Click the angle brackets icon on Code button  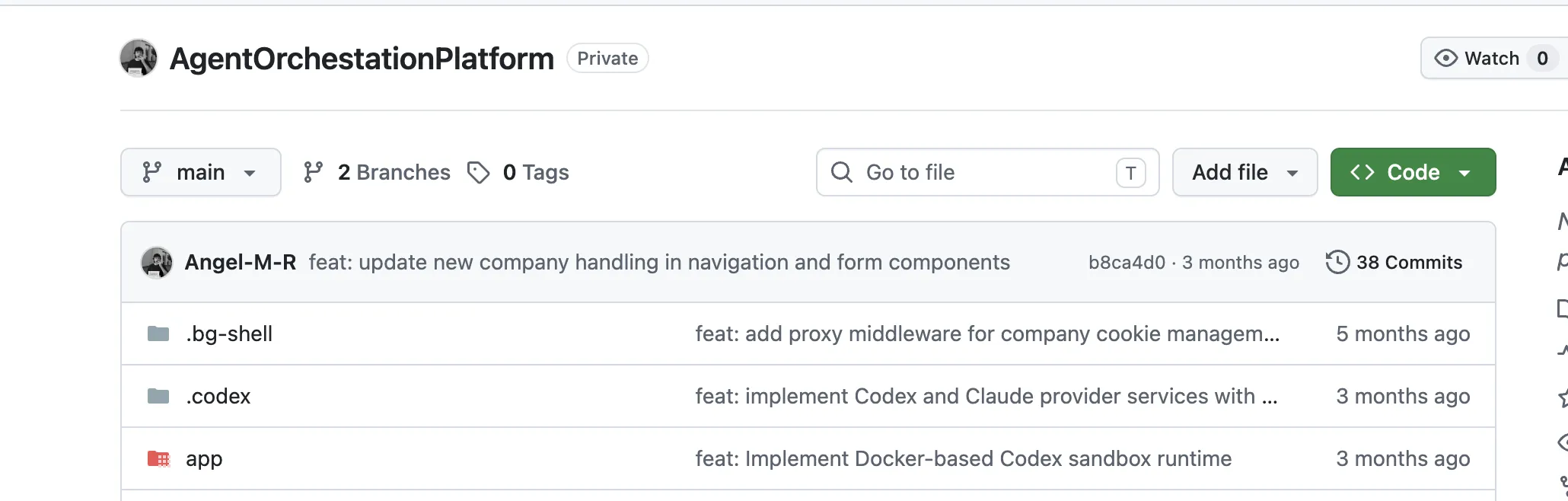(1362, 172)
